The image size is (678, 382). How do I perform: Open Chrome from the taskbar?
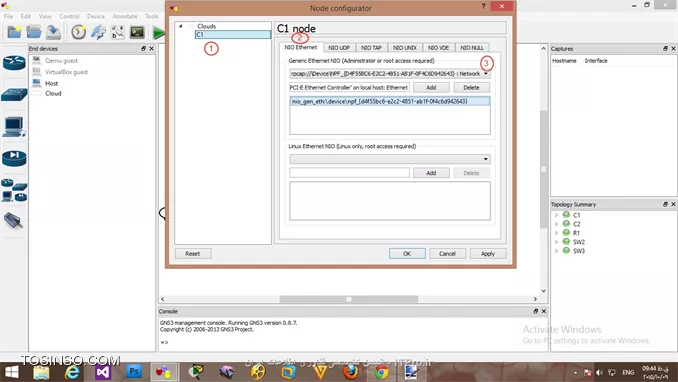381,372
